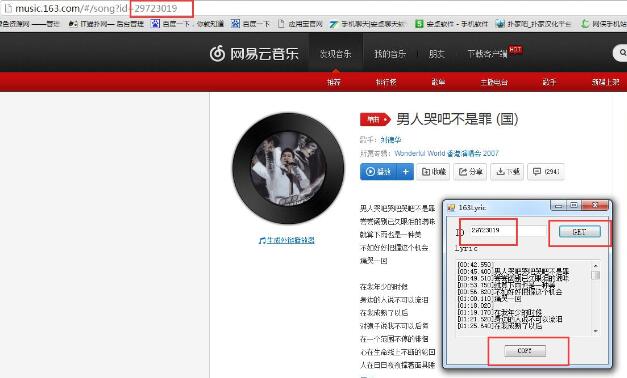Click the browser address bar URL
Viewport: 627px width, 378px height.
click(96, 8)
